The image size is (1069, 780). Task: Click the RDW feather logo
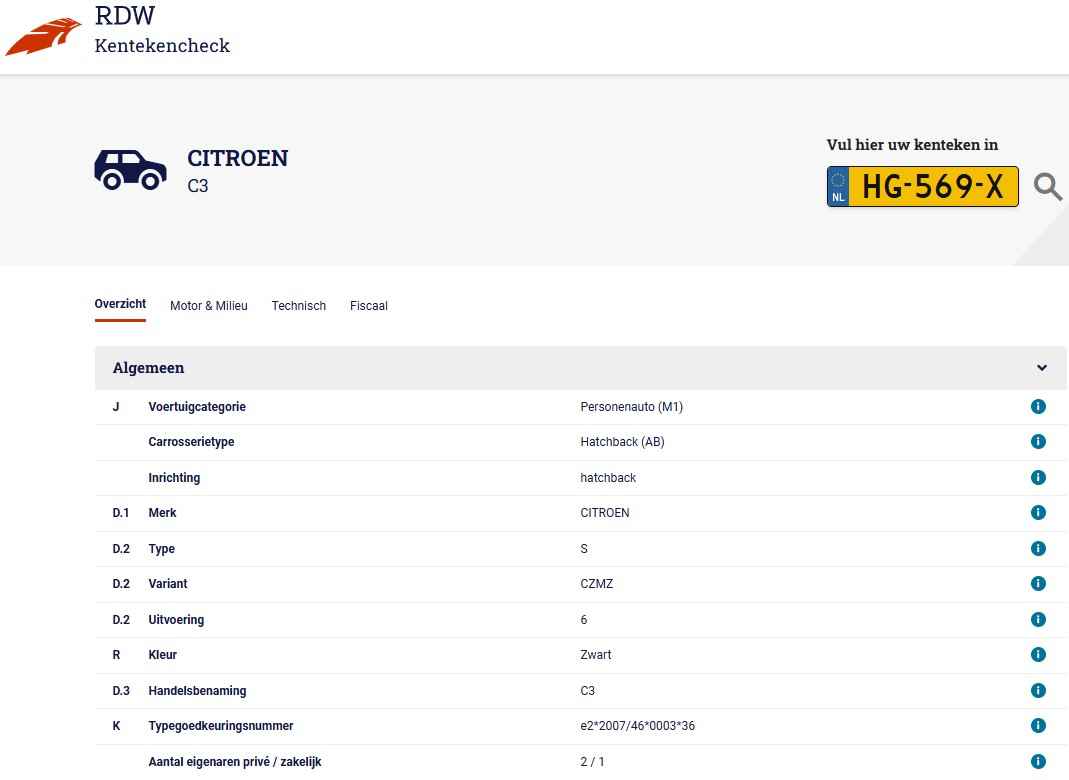tap(43, 36)
